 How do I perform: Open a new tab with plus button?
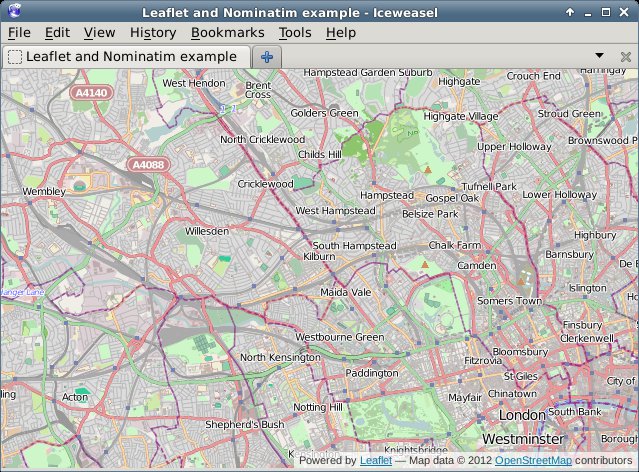pos(267,57)
